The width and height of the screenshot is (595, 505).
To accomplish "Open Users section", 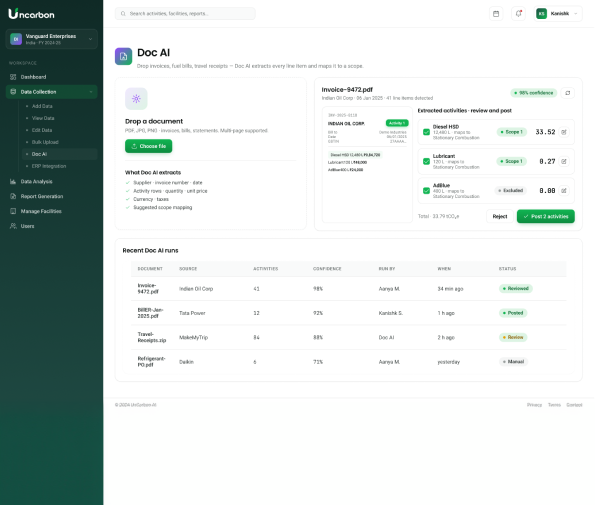I will coord(51,226).
